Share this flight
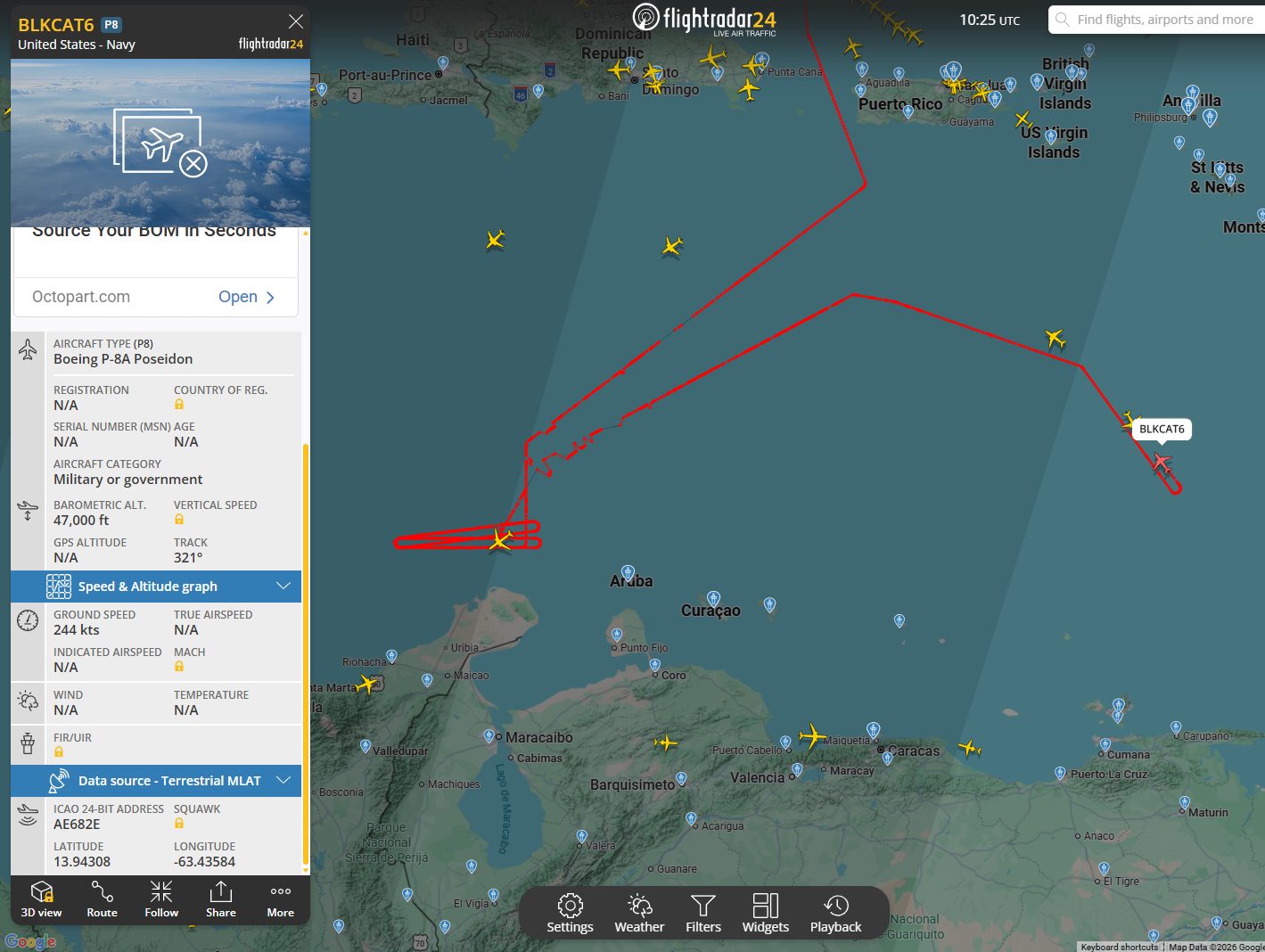This screenshot has height=952, width=1265. tap(221, 899)
